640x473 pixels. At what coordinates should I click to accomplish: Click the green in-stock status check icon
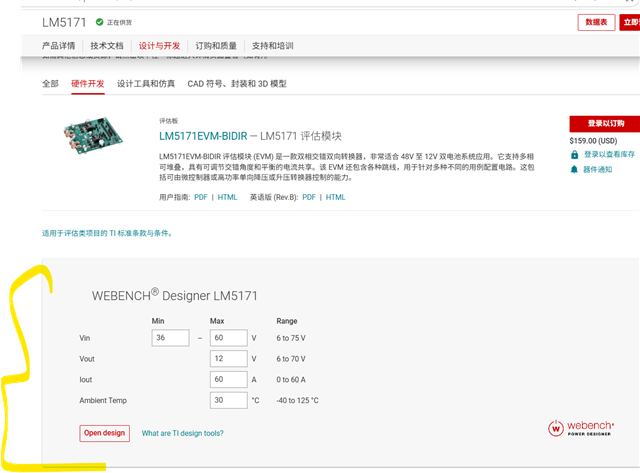click(99, 22)
